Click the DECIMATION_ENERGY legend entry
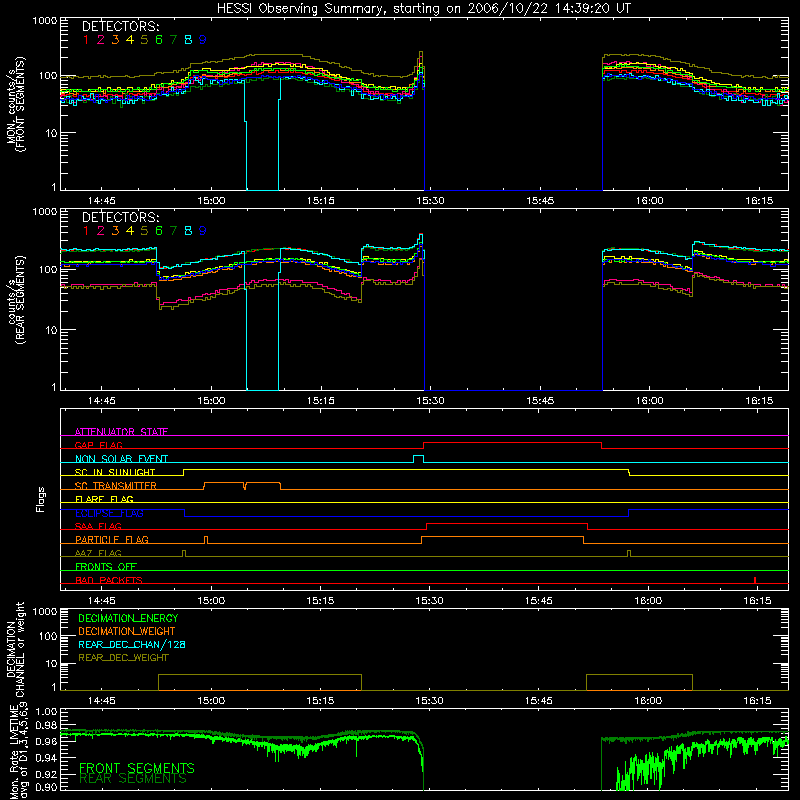Image resolution: width=800 pixels, height=800 pixels. 128,618
